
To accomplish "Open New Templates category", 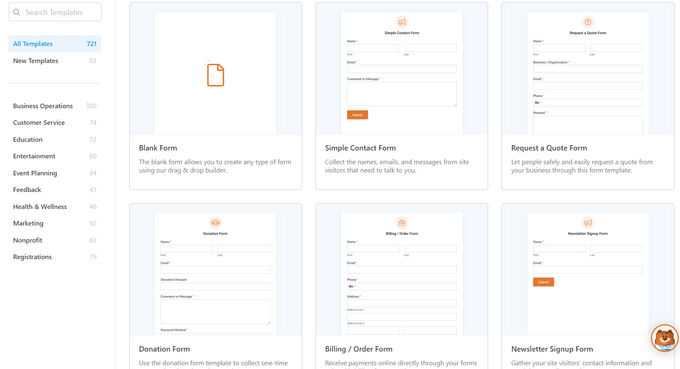I will pyautogui.click(x=55, y=61).
